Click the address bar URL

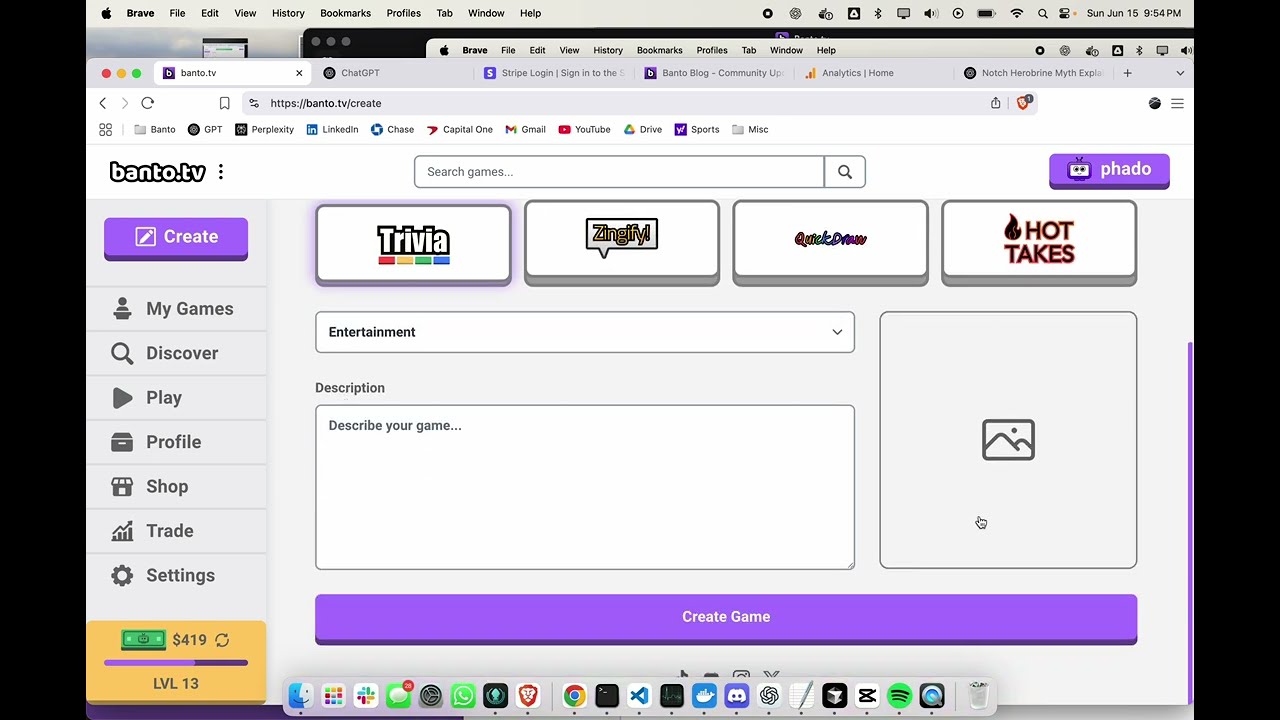click(x=326, y=103)
